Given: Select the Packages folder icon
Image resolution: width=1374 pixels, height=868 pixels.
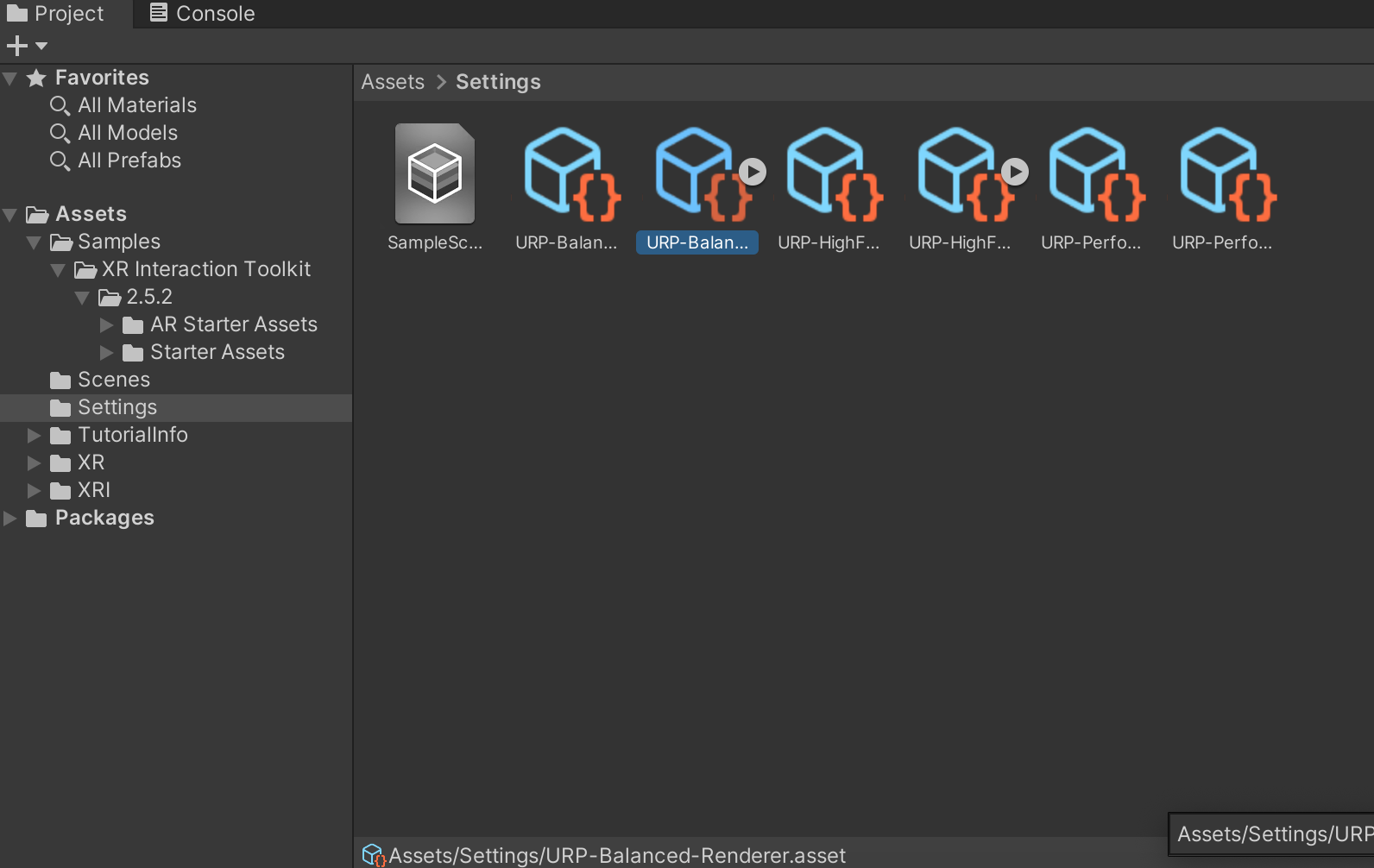Looking at the screenshot, I should click(36, 519).
